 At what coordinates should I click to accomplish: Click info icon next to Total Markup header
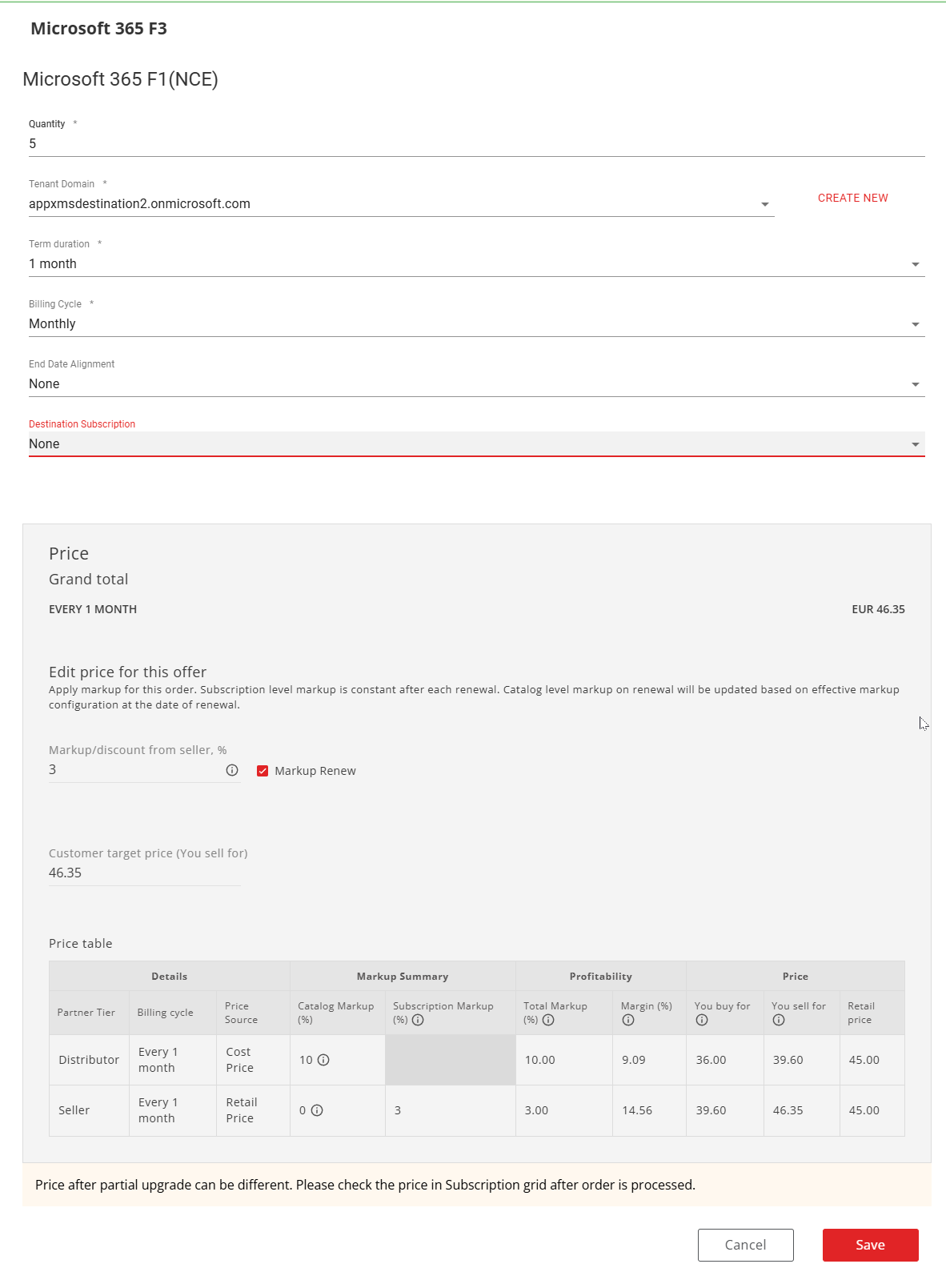[548, 1020]
